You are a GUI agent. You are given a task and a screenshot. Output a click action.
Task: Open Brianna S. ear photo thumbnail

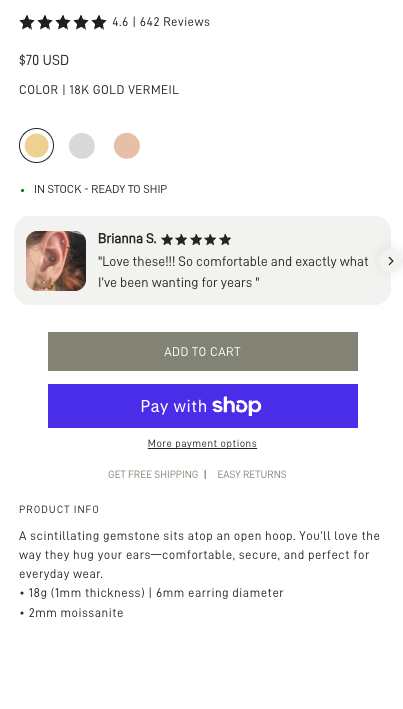tap(56, 260)
